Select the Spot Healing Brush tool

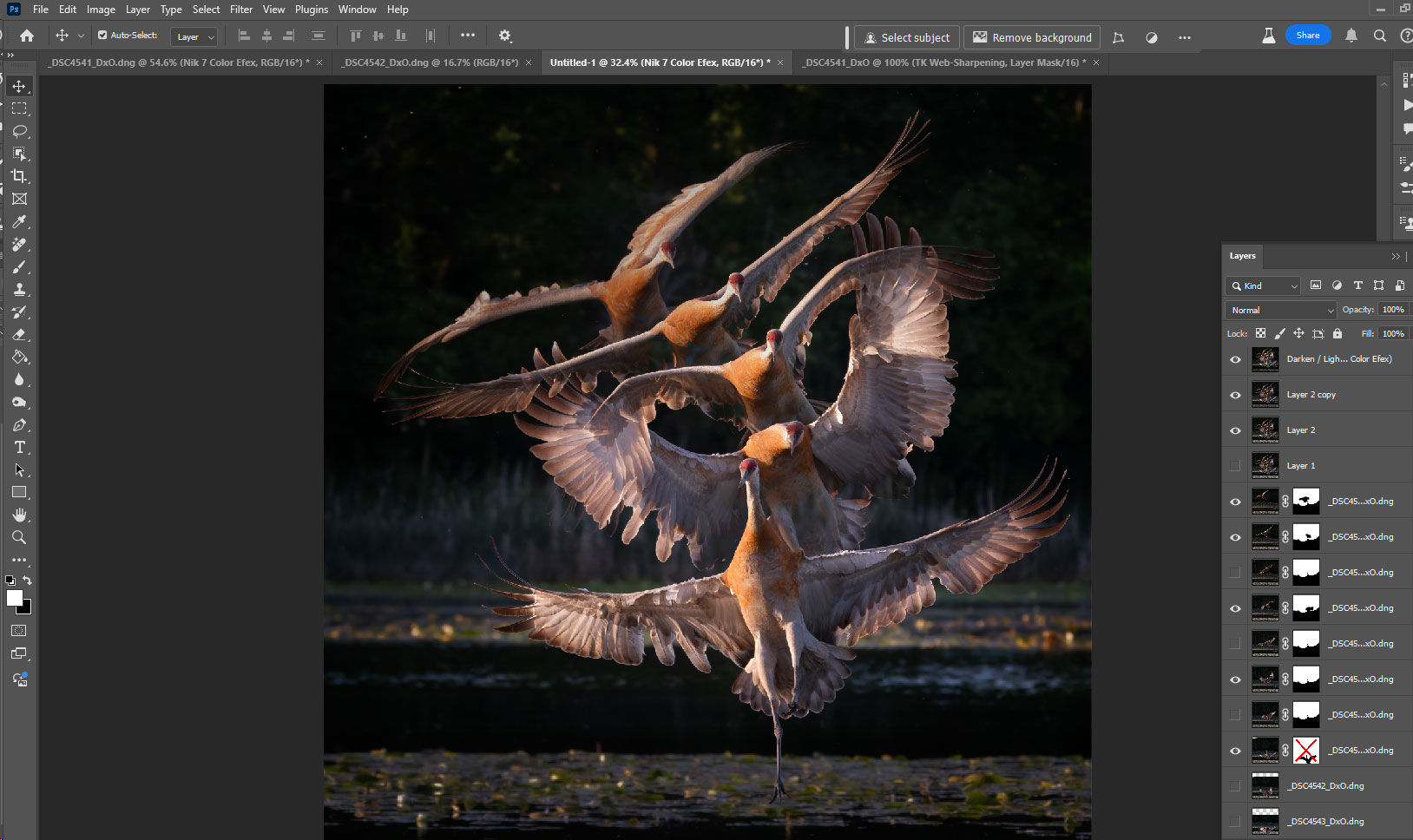point(19,245)
